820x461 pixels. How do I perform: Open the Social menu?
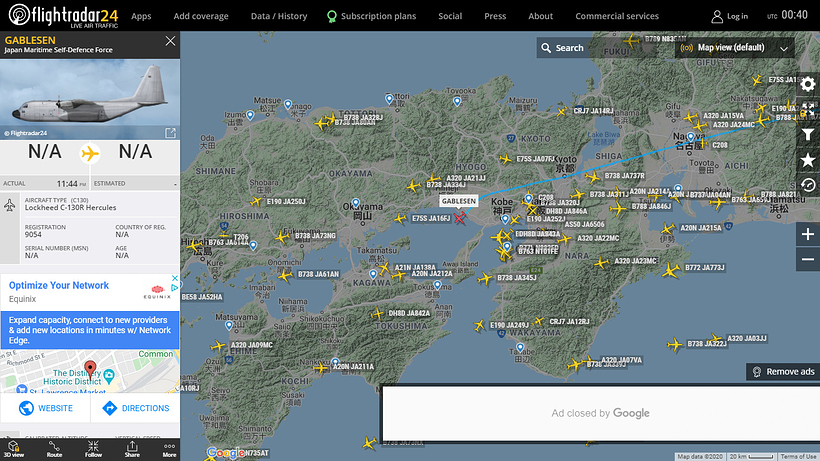(x=450, y=16)
